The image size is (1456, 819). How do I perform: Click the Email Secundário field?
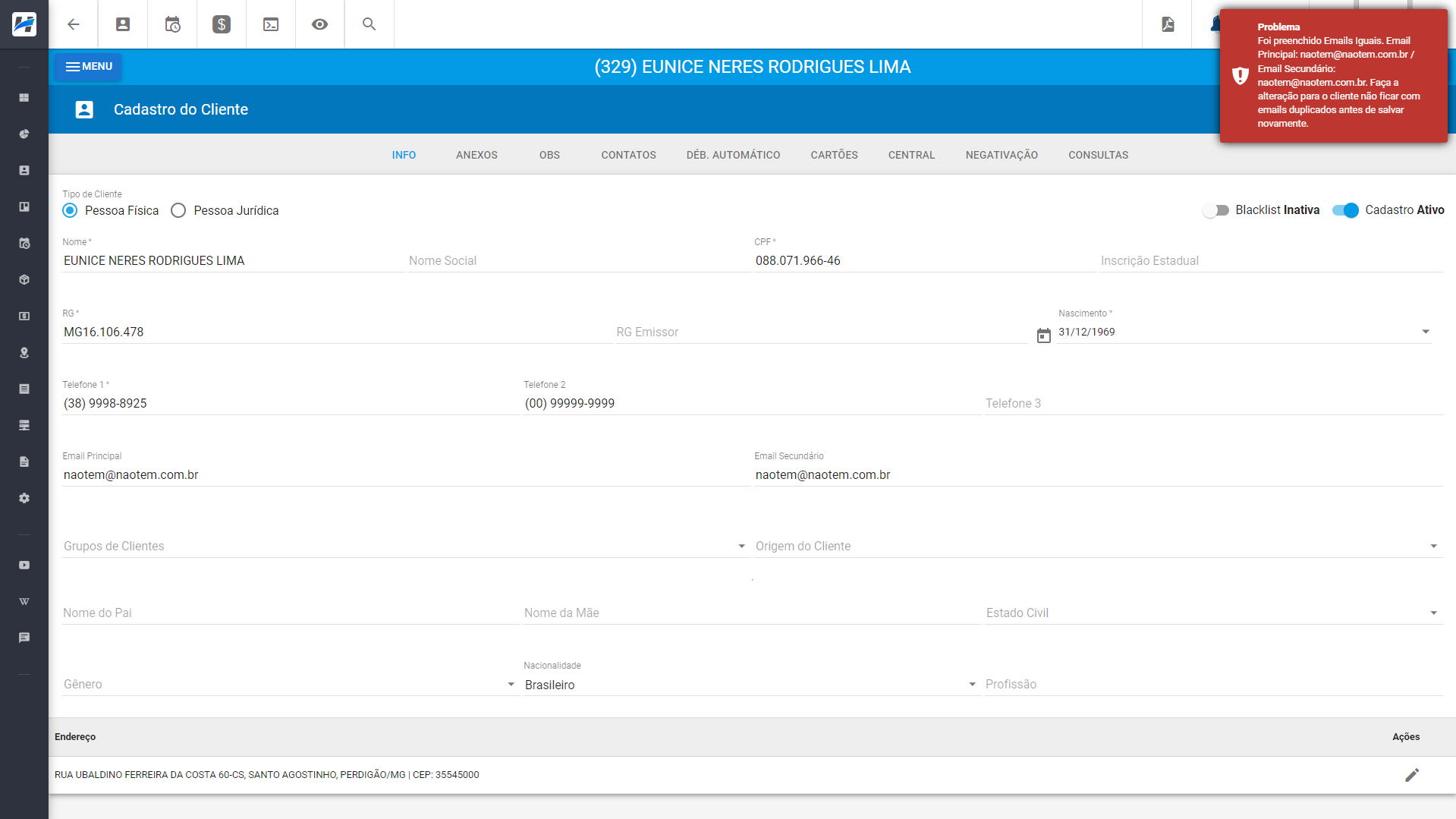pos(1098,475)
